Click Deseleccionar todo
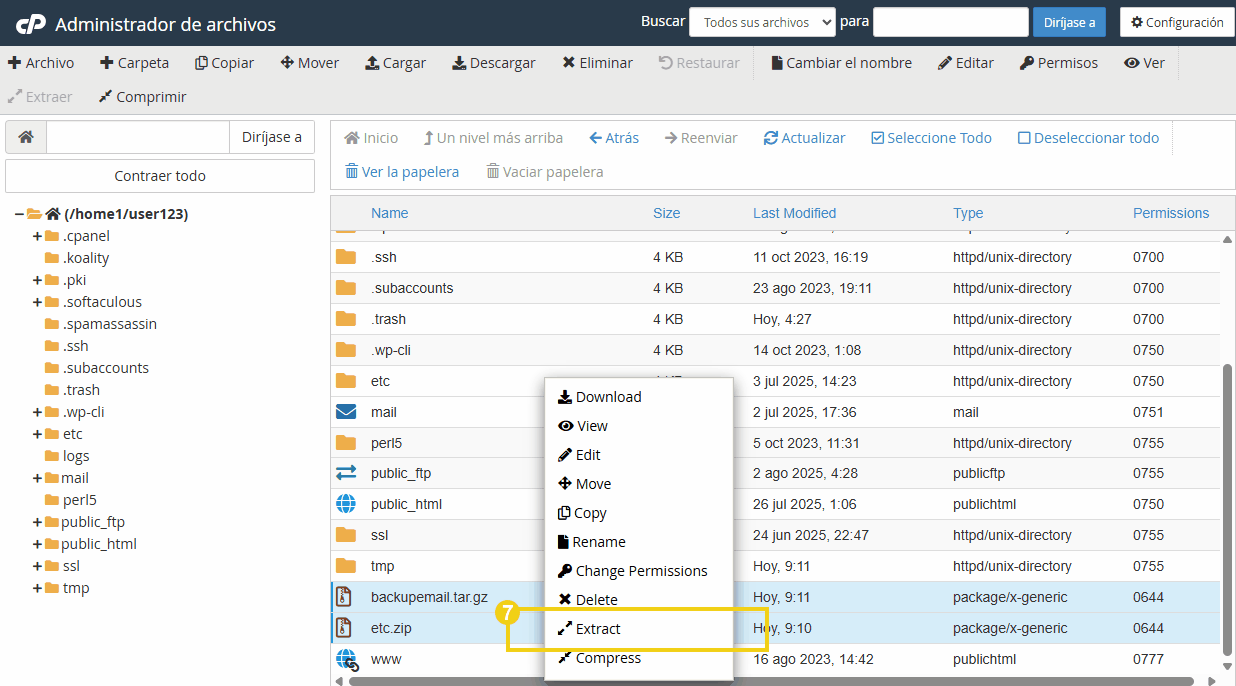Image resolution: width=1236 pixels, height=686 pixels. [1088, 137]
